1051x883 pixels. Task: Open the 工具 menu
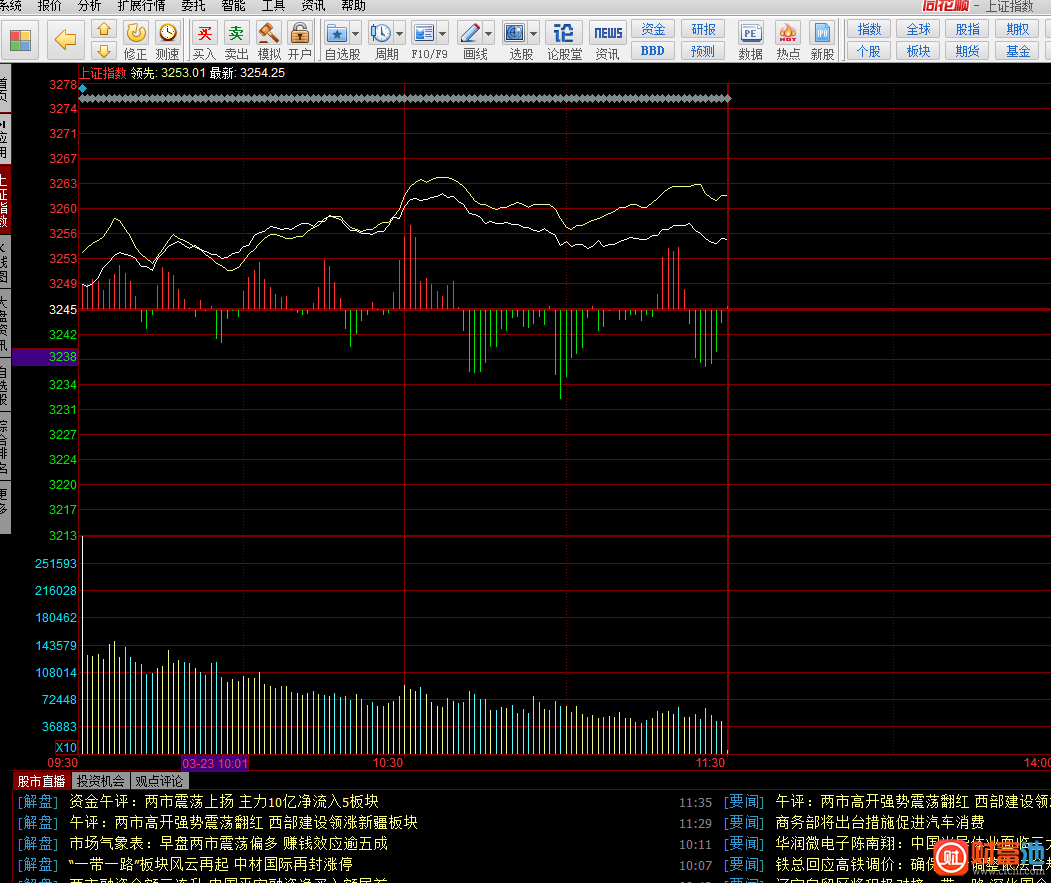273,6
